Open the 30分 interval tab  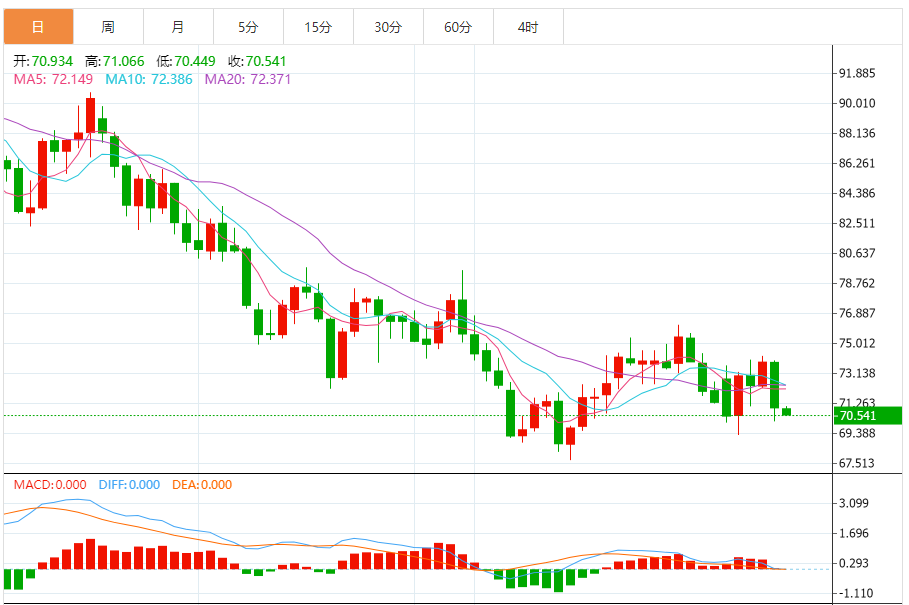pyautogui.click(x=388, y=27)
